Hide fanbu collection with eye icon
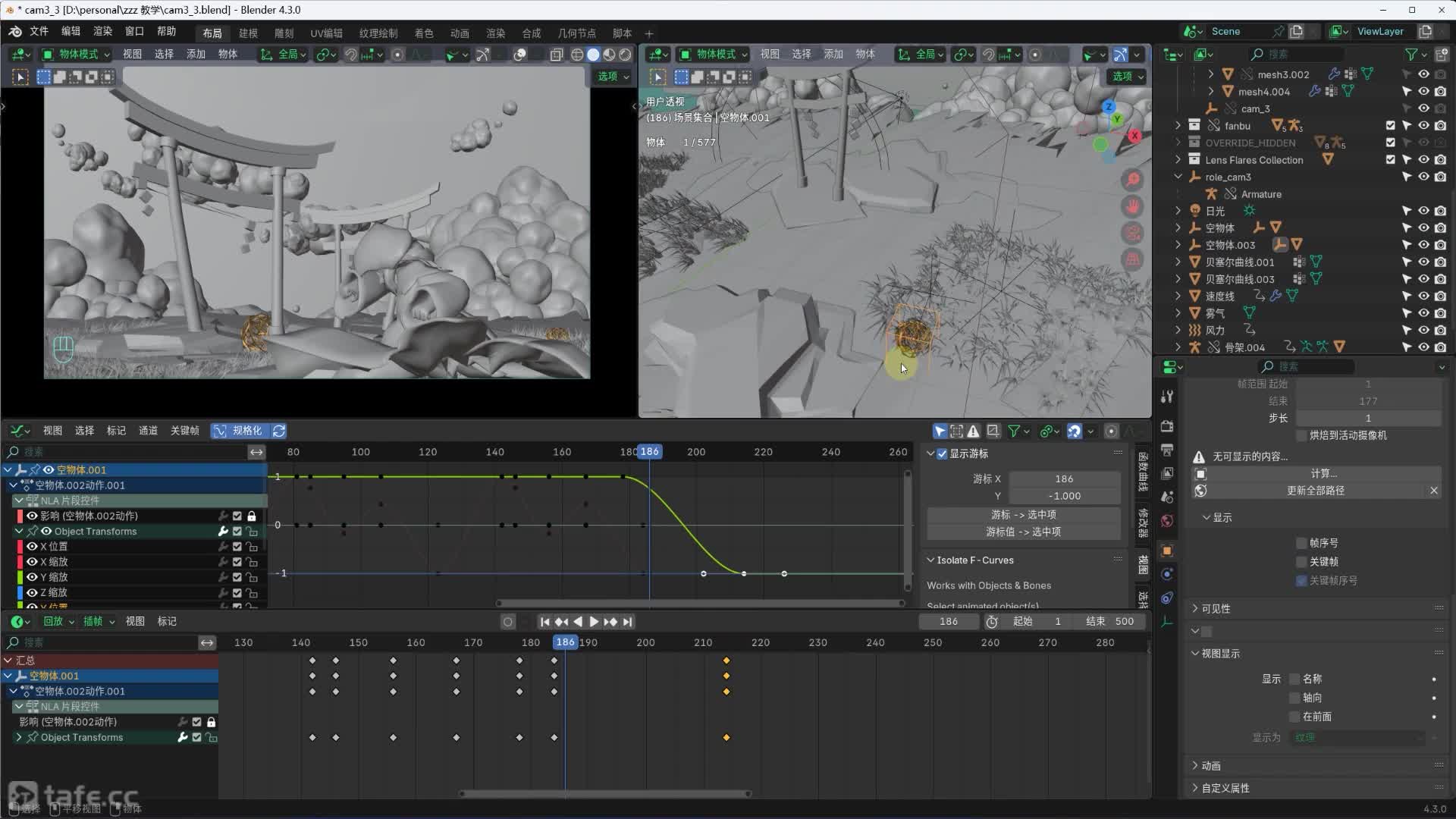 click(1423, 126)
